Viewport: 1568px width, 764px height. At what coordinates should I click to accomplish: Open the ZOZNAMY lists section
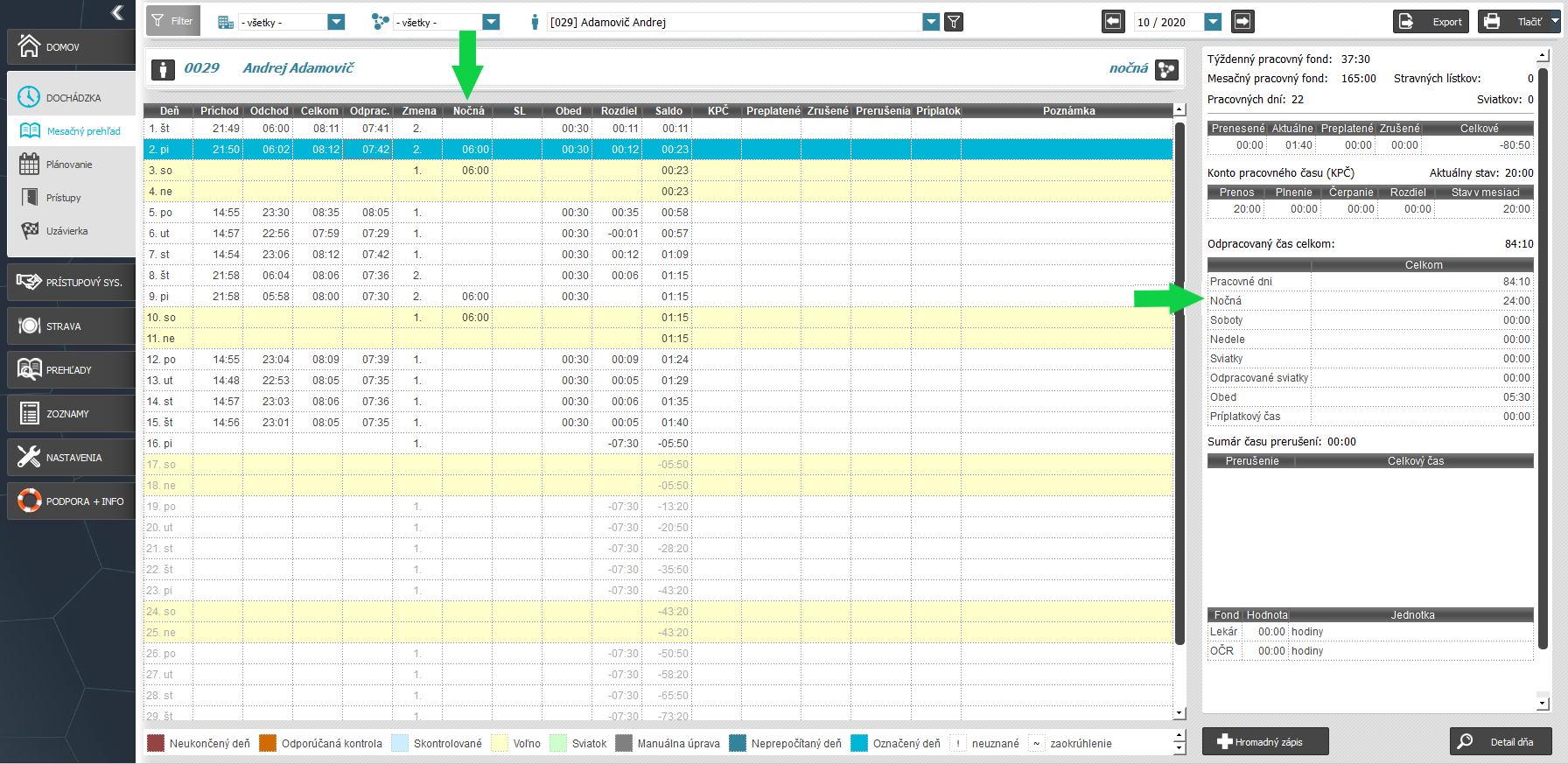tap(71, 414)
